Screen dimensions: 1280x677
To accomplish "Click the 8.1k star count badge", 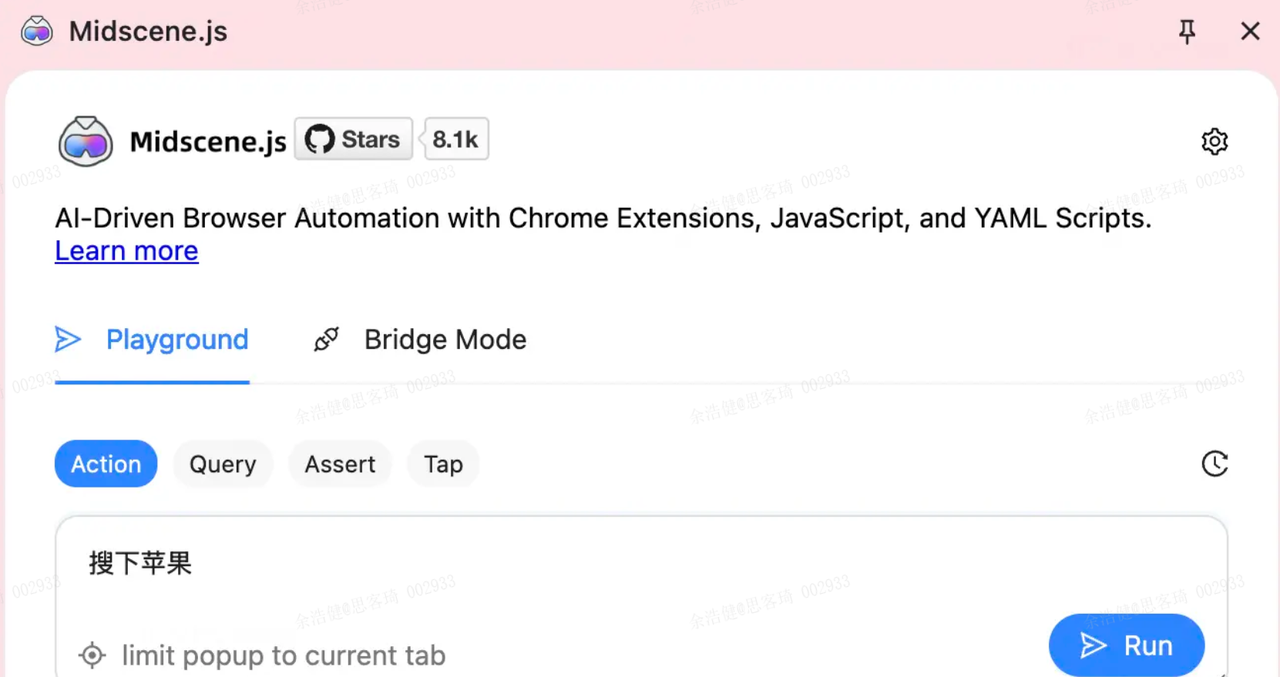I will (456, 140).
